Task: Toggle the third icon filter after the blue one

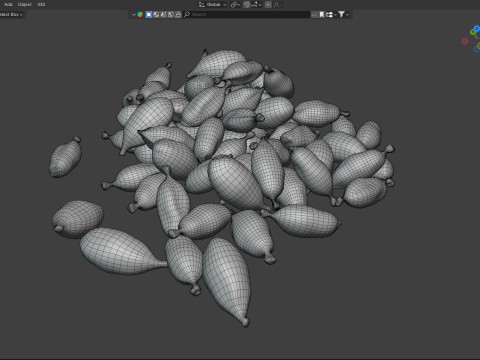Action: [x=163, y=14]
